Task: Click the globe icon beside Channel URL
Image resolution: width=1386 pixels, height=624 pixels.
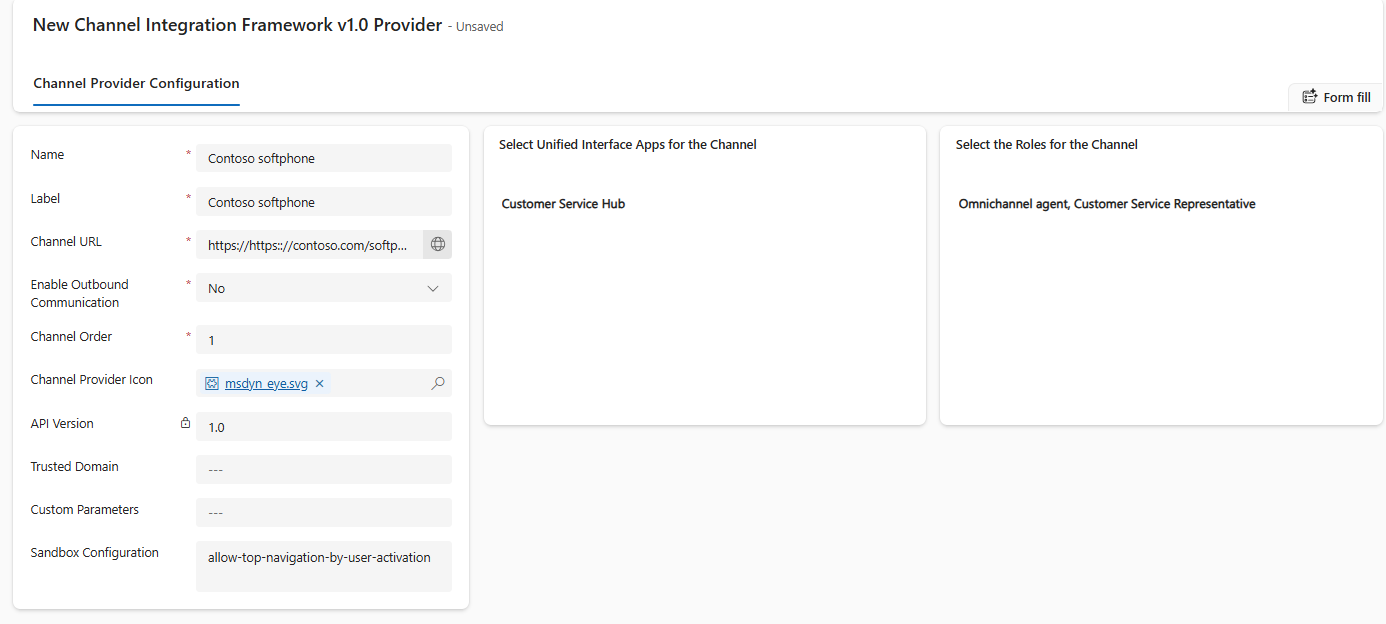Action: click(437, 244)
